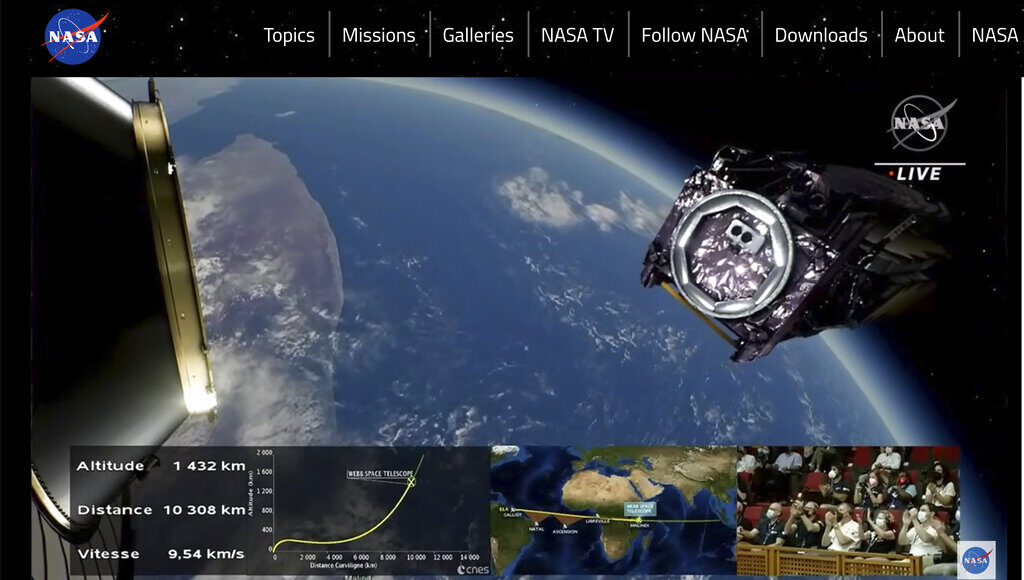Screen dimensions: 1024x580
Task: Click the Altitude 1 432 km readout
Action: 160,466
